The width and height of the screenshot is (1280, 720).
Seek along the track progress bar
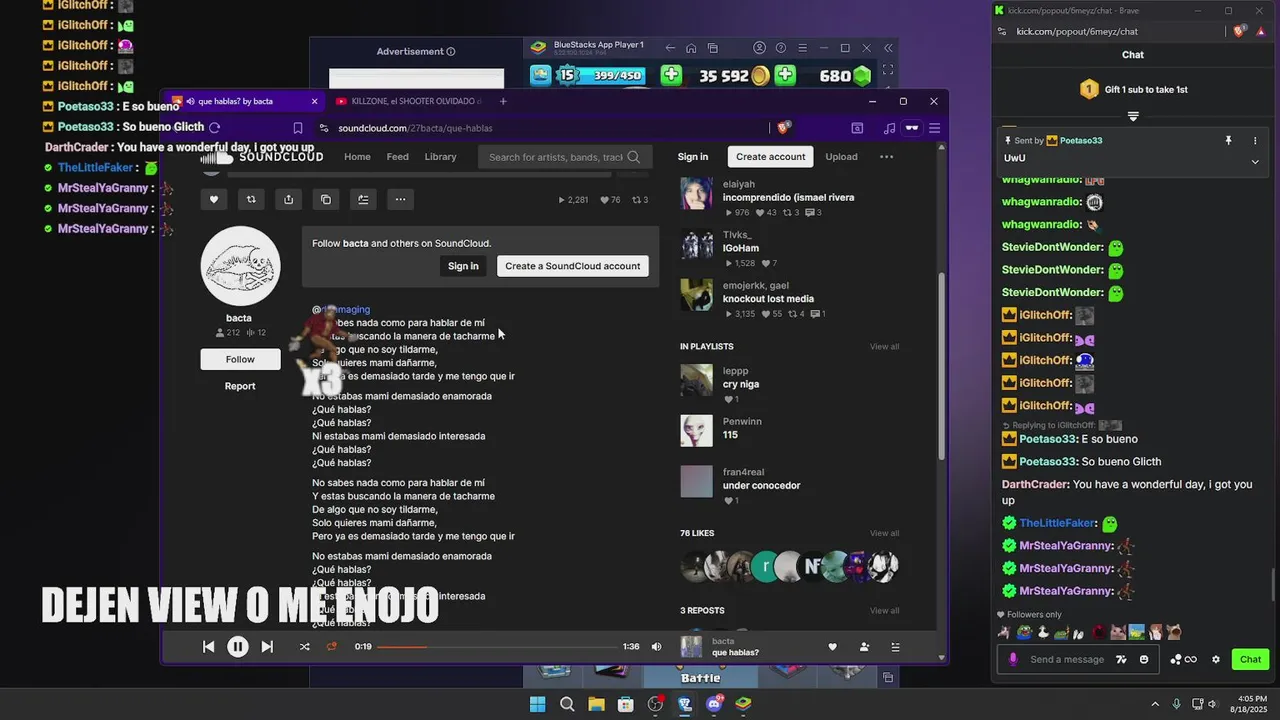point(496,647)
